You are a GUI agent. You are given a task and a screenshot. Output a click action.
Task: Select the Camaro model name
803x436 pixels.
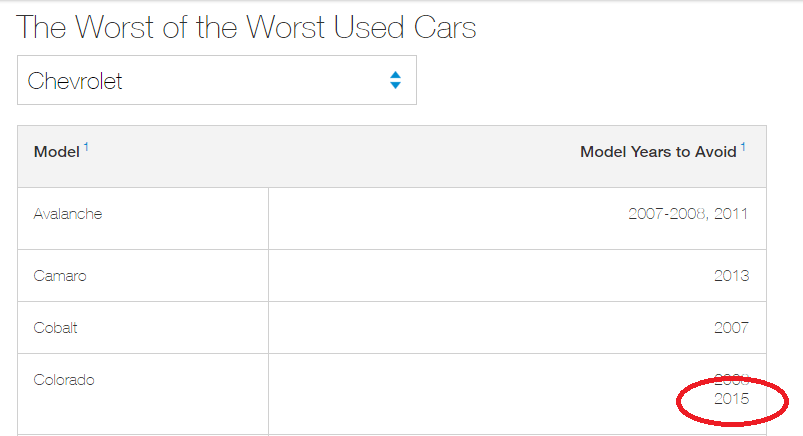[60, 276]
